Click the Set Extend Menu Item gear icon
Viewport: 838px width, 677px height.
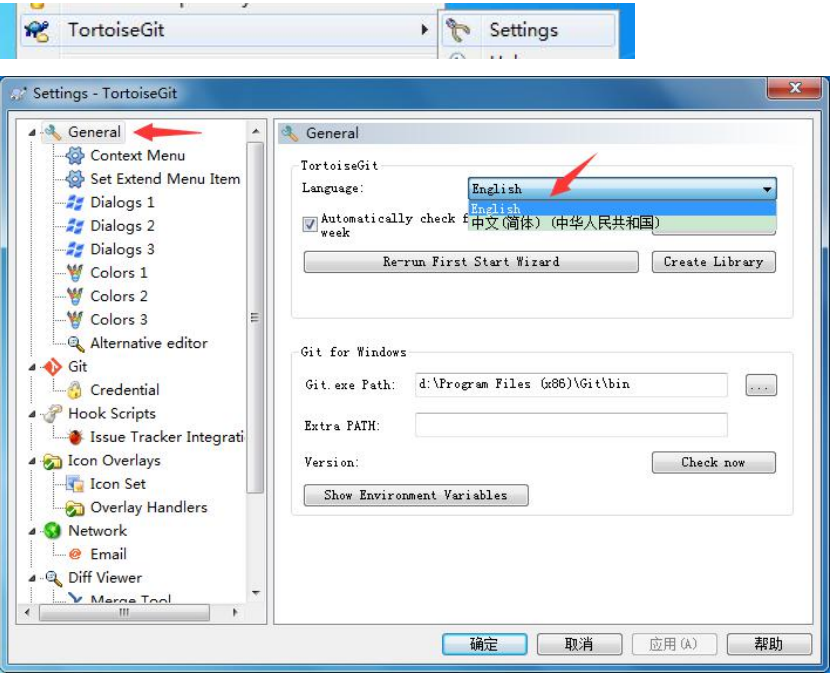tap(75, 179)
